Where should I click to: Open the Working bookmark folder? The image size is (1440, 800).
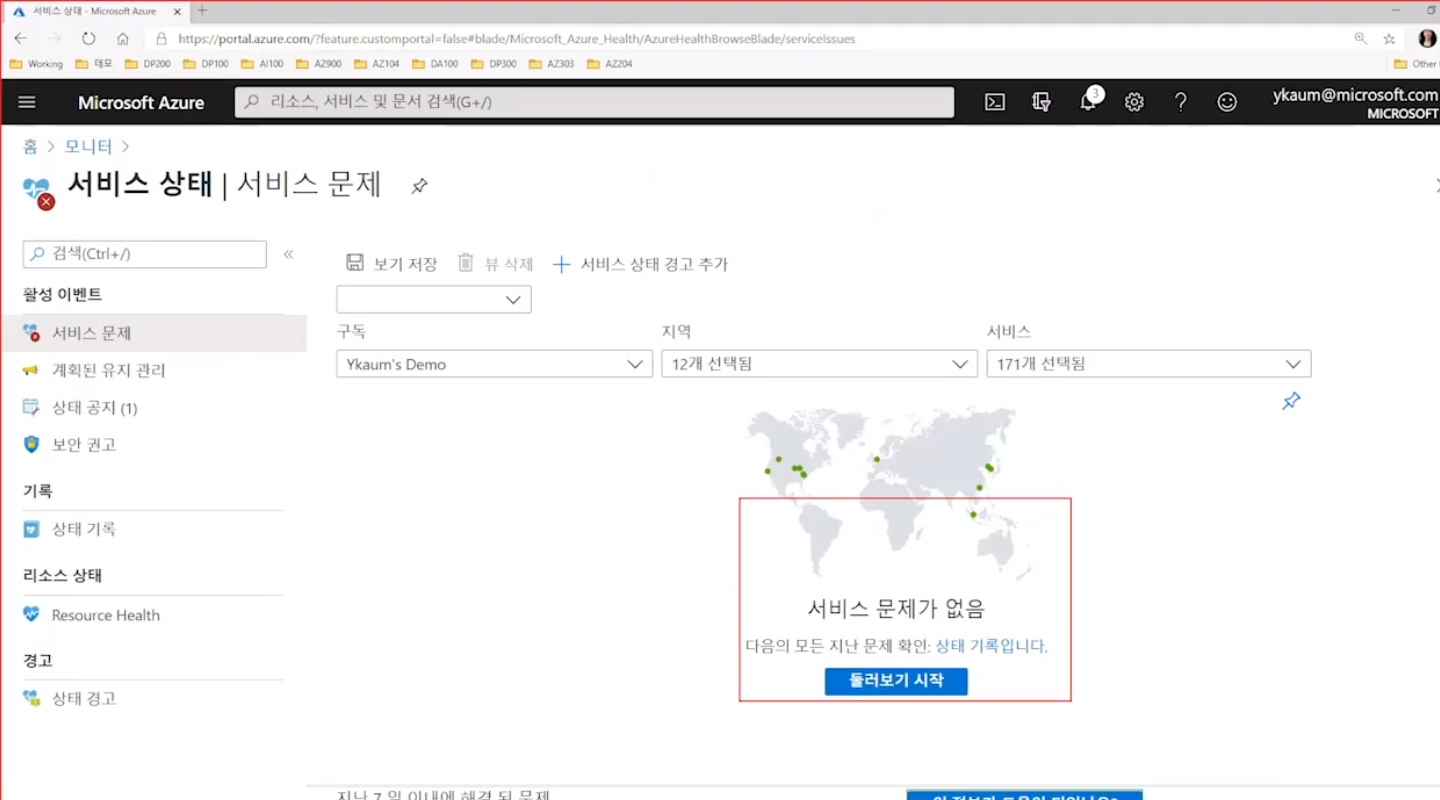click(x=36, y=64)
